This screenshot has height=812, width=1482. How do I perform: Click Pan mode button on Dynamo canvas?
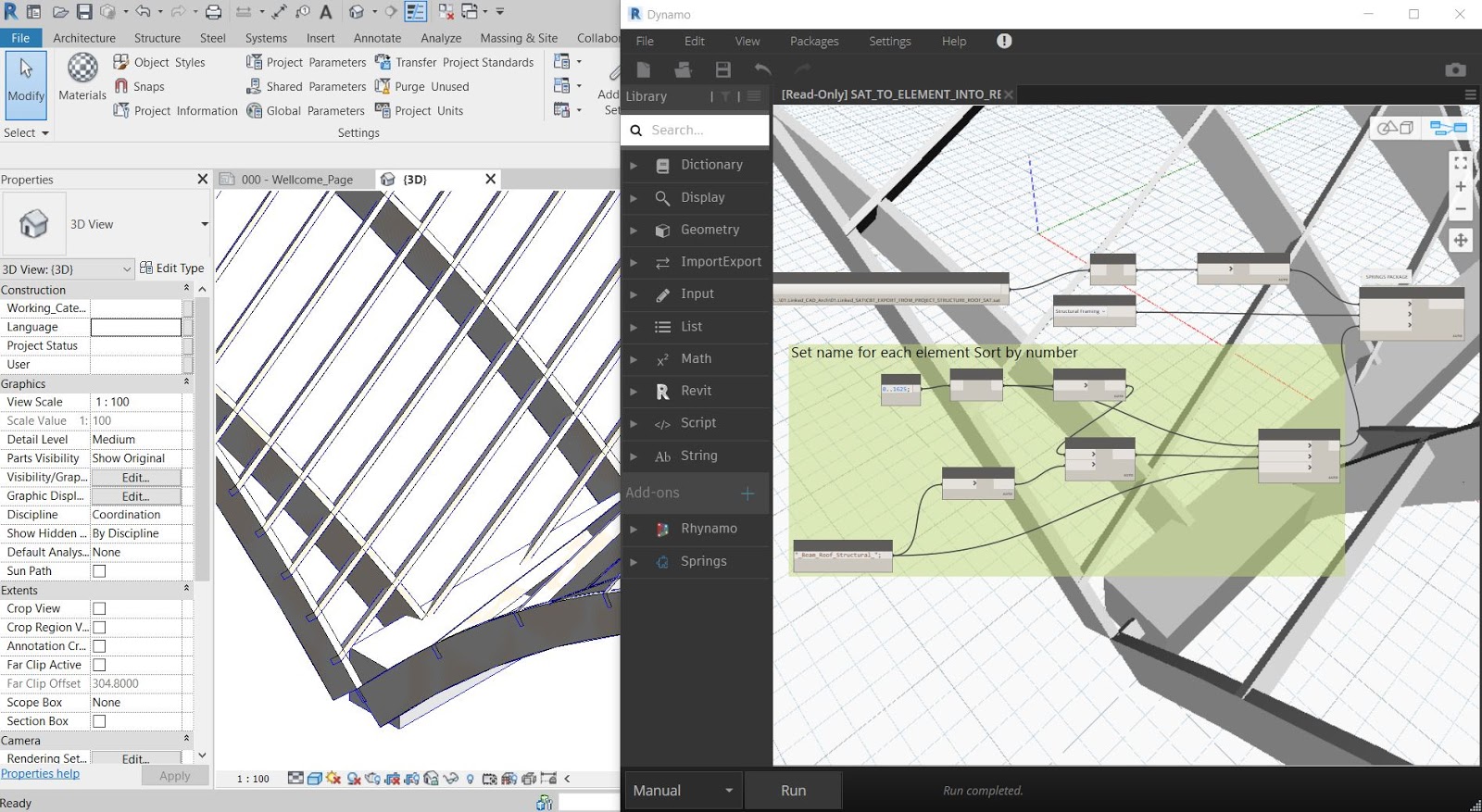(x=1461, y=241)
